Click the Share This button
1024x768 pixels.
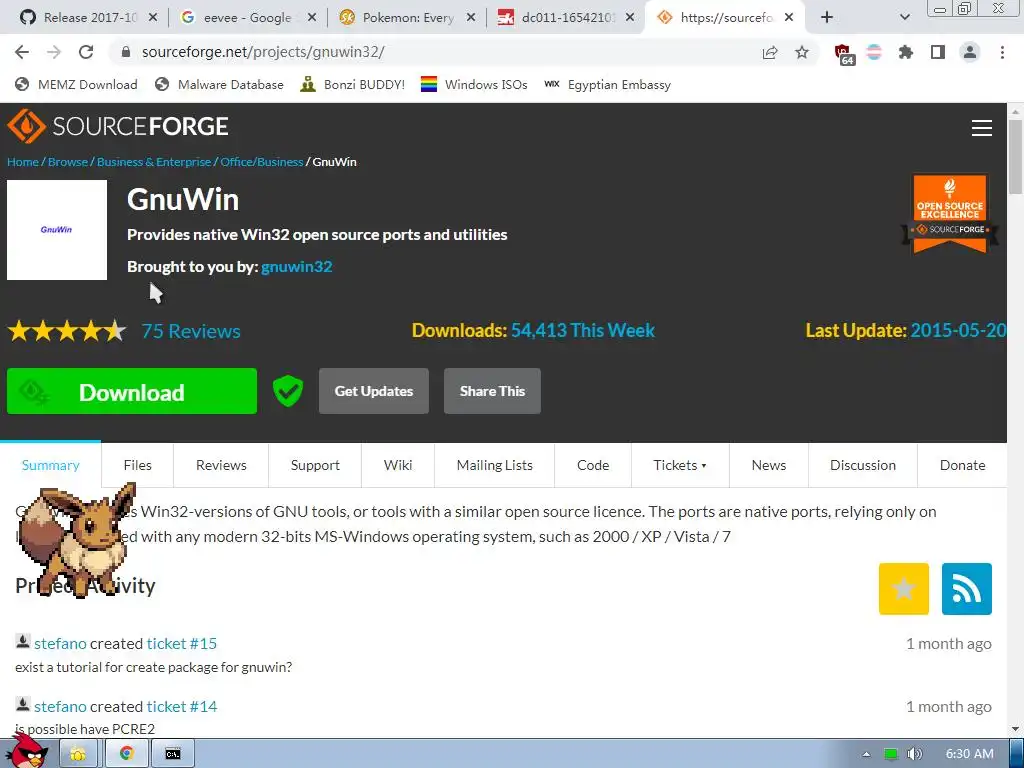pyautogui.click(x=492, y=391)
